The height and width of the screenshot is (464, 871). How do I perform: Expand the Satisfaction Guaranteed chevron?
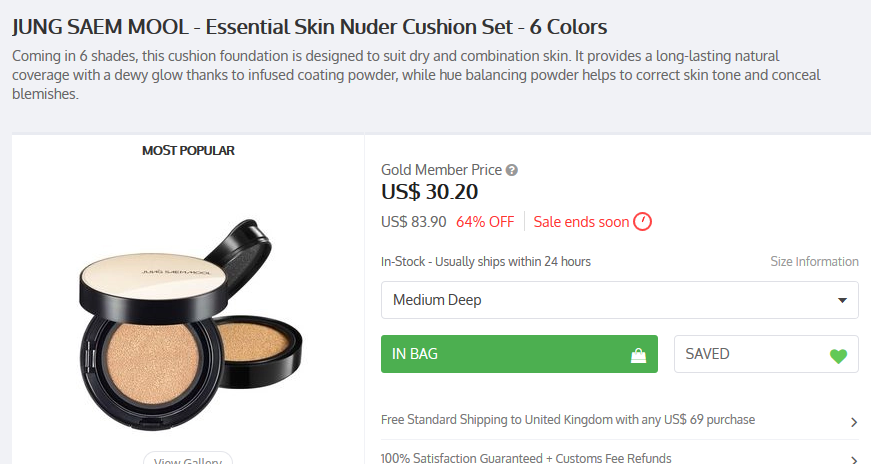pos(853,460)
